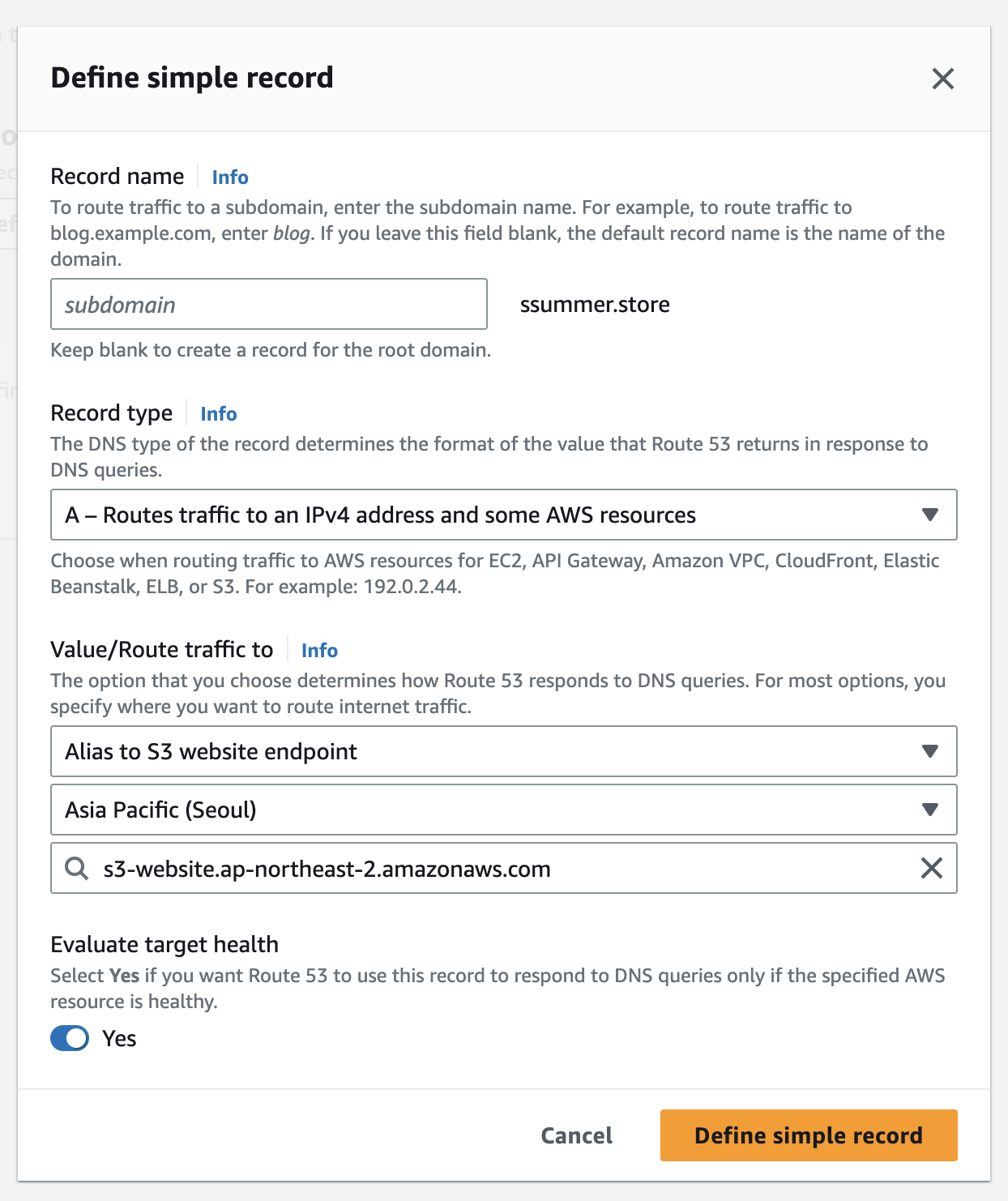
Task: Open the Asia Pacific (Seoul) region selector
Action: [x=486, y=810]
